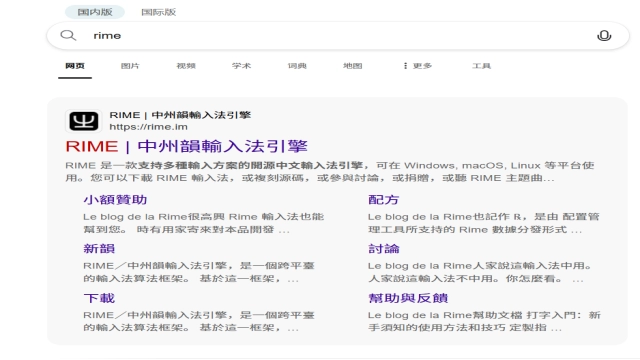Viewport: 640px width, 360px height.
Task: Click the RIME site logo icon
Action: coord(83,121)
